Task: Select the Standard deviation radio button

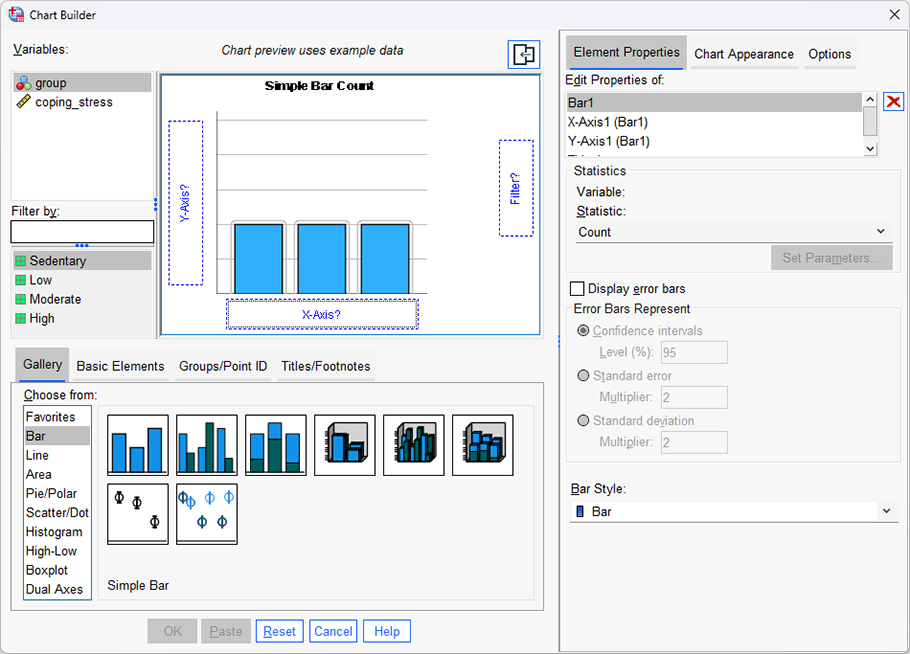Action: pos(583,420)
